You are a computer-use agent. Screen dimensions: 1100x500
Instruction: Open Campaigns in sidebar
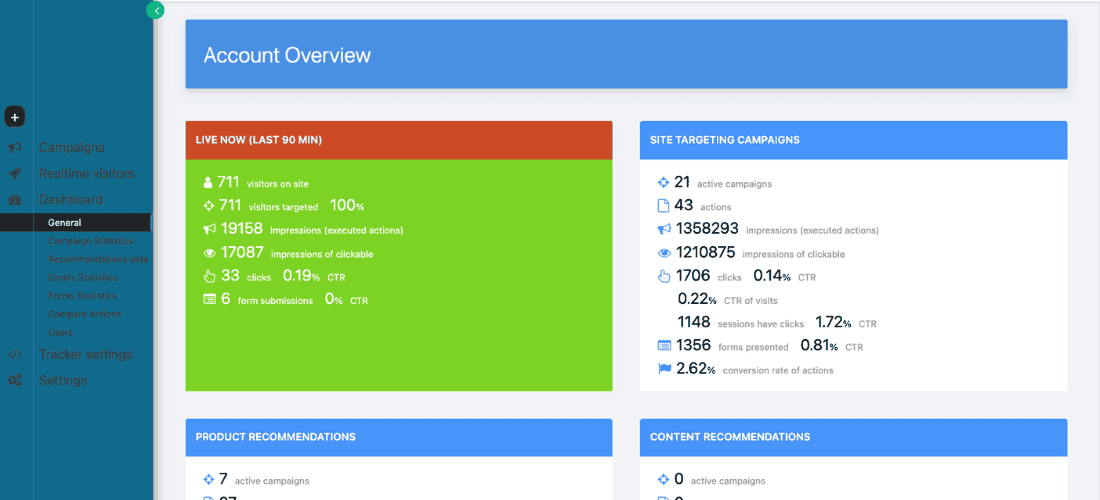(x=72, y=148)
